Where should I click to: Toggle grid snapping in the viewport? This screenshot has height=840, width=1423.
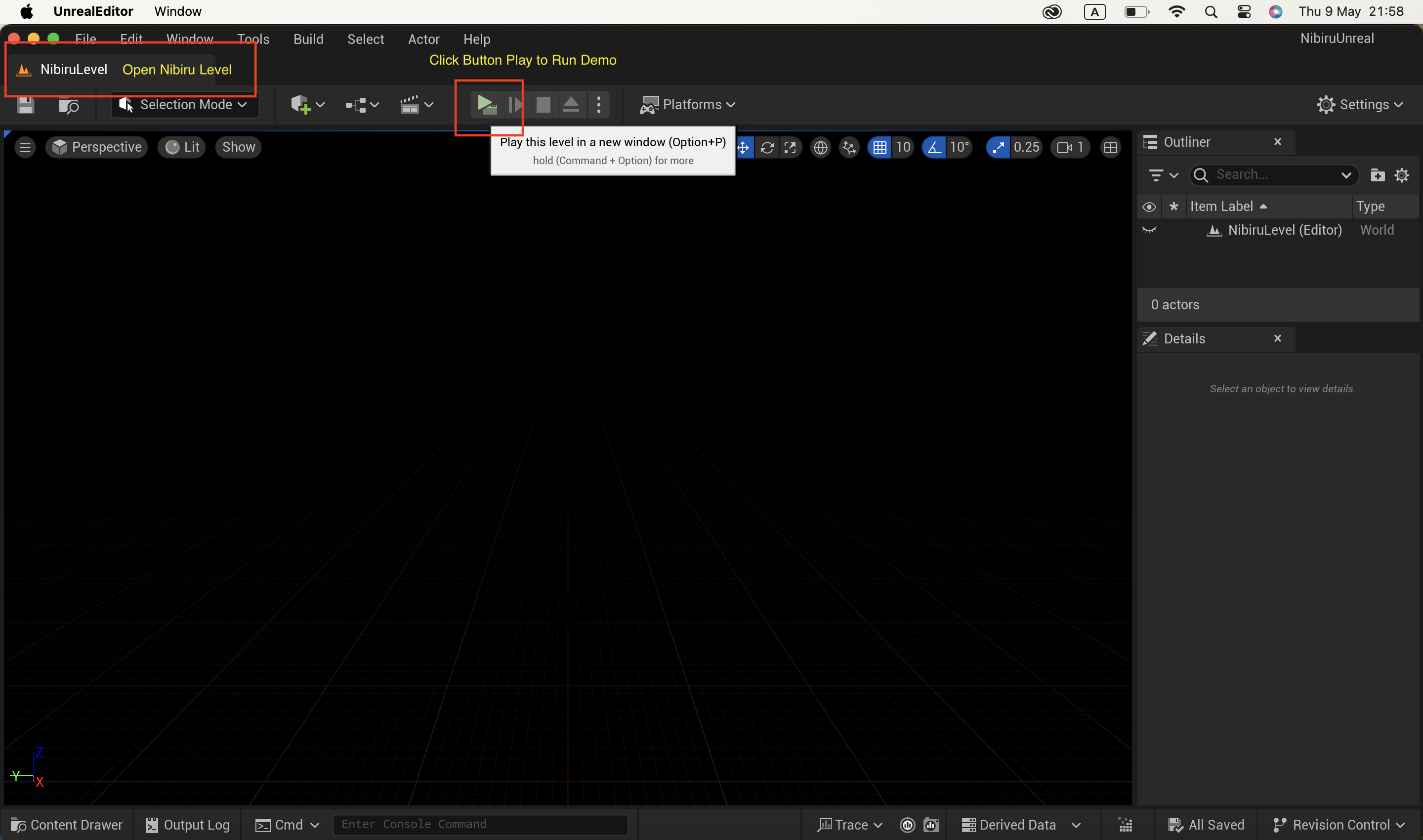879,148
